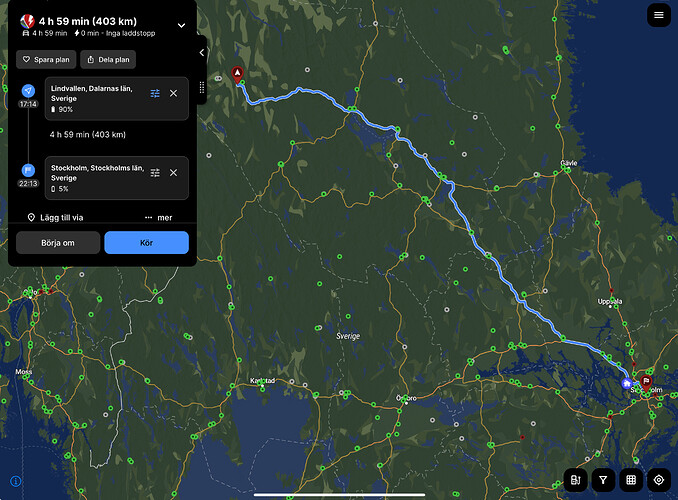
Task: Click the Moss city label
Action: [23, 372]
